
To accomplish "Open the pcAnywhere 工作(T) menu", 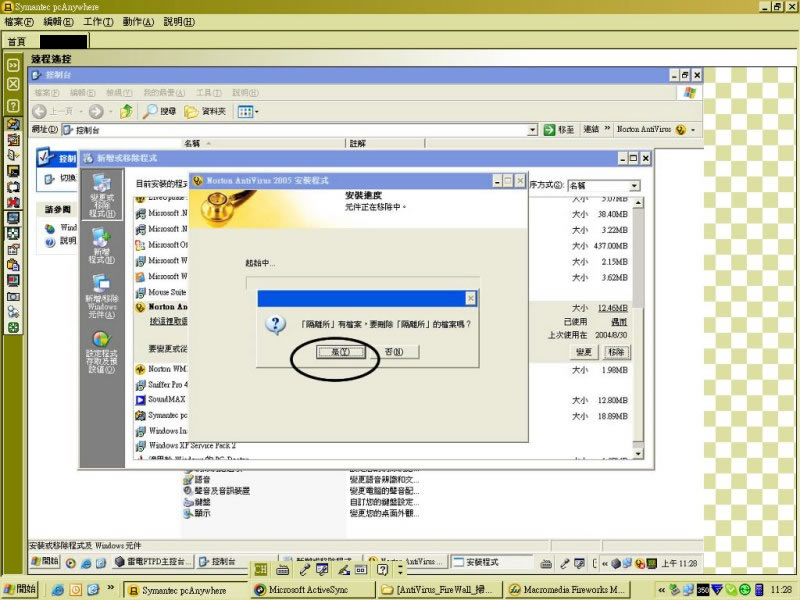I will point(98,21).
